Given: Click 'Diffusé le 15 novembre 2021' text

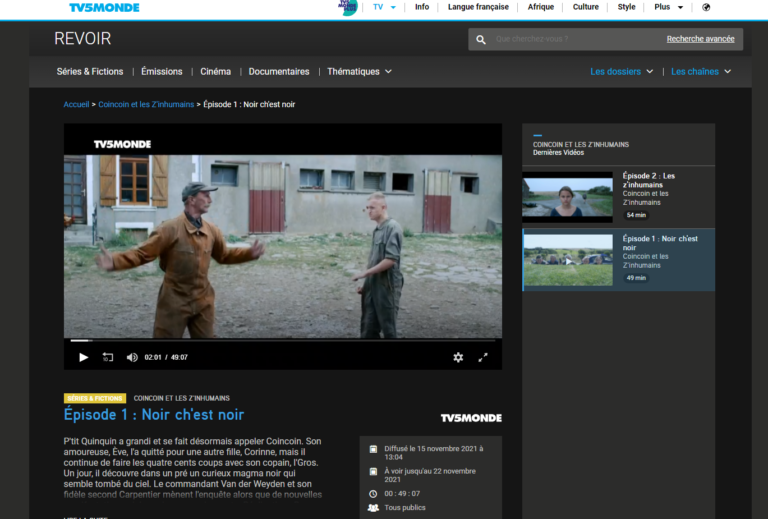Looking at the screenshot, I should coord(433,453).
